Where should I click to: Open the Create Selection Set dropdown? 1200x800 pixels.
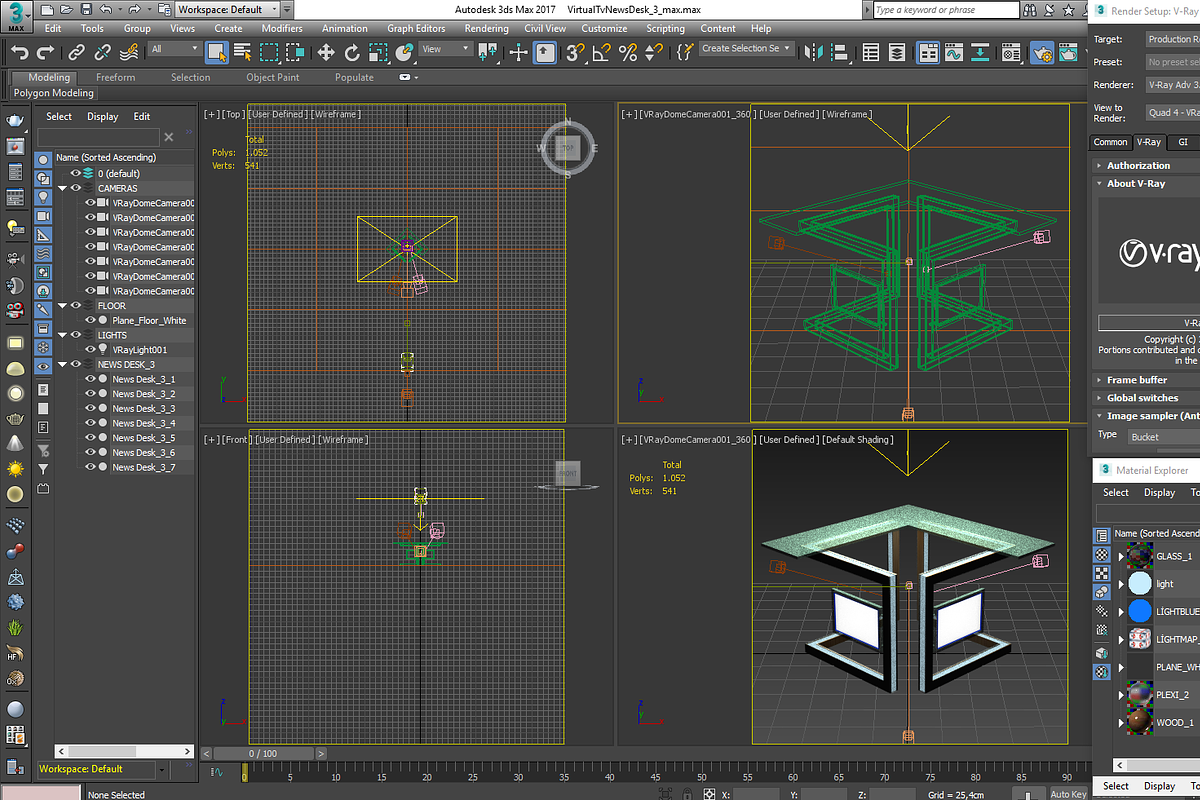point(745,48)
